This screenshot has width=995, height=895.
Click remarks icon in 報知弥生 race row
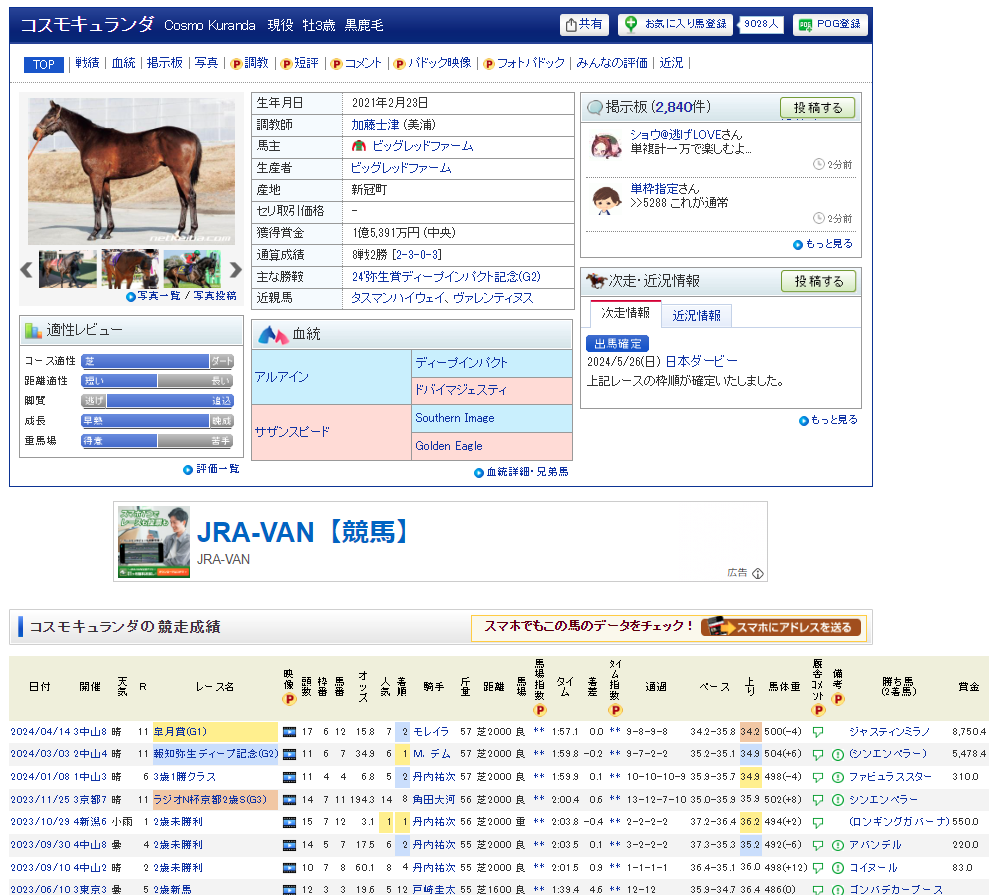[837, 754]
